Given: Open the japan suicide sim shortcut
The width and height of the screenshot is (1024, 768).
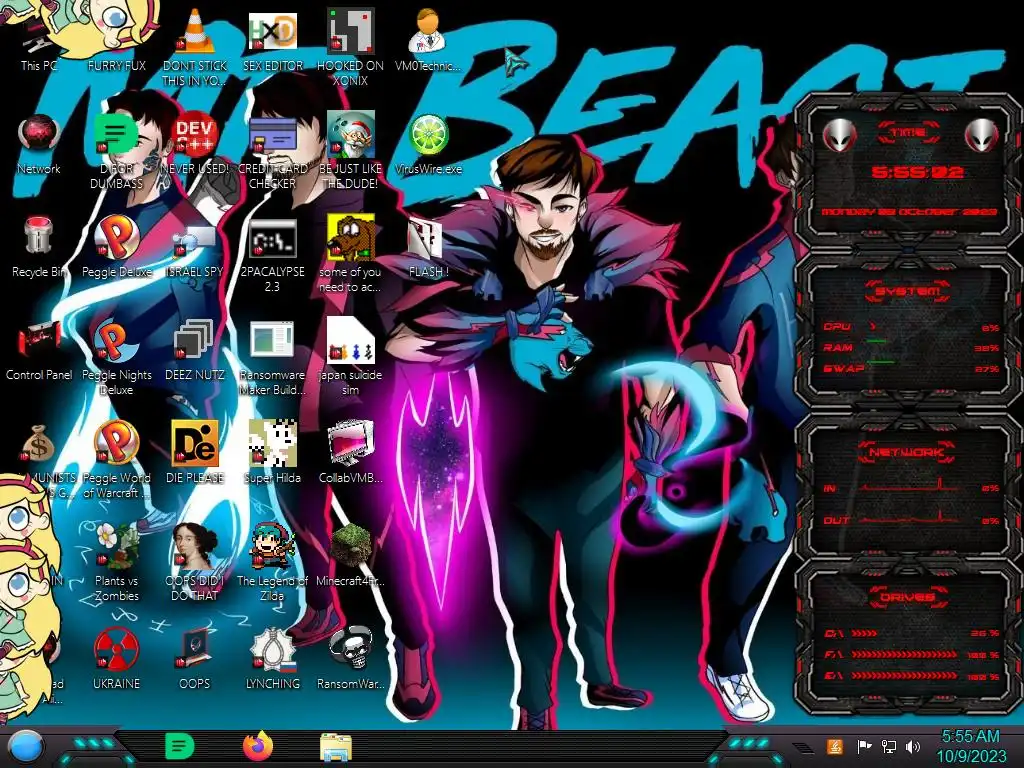Looking at the screenshot, I should 351,357.
